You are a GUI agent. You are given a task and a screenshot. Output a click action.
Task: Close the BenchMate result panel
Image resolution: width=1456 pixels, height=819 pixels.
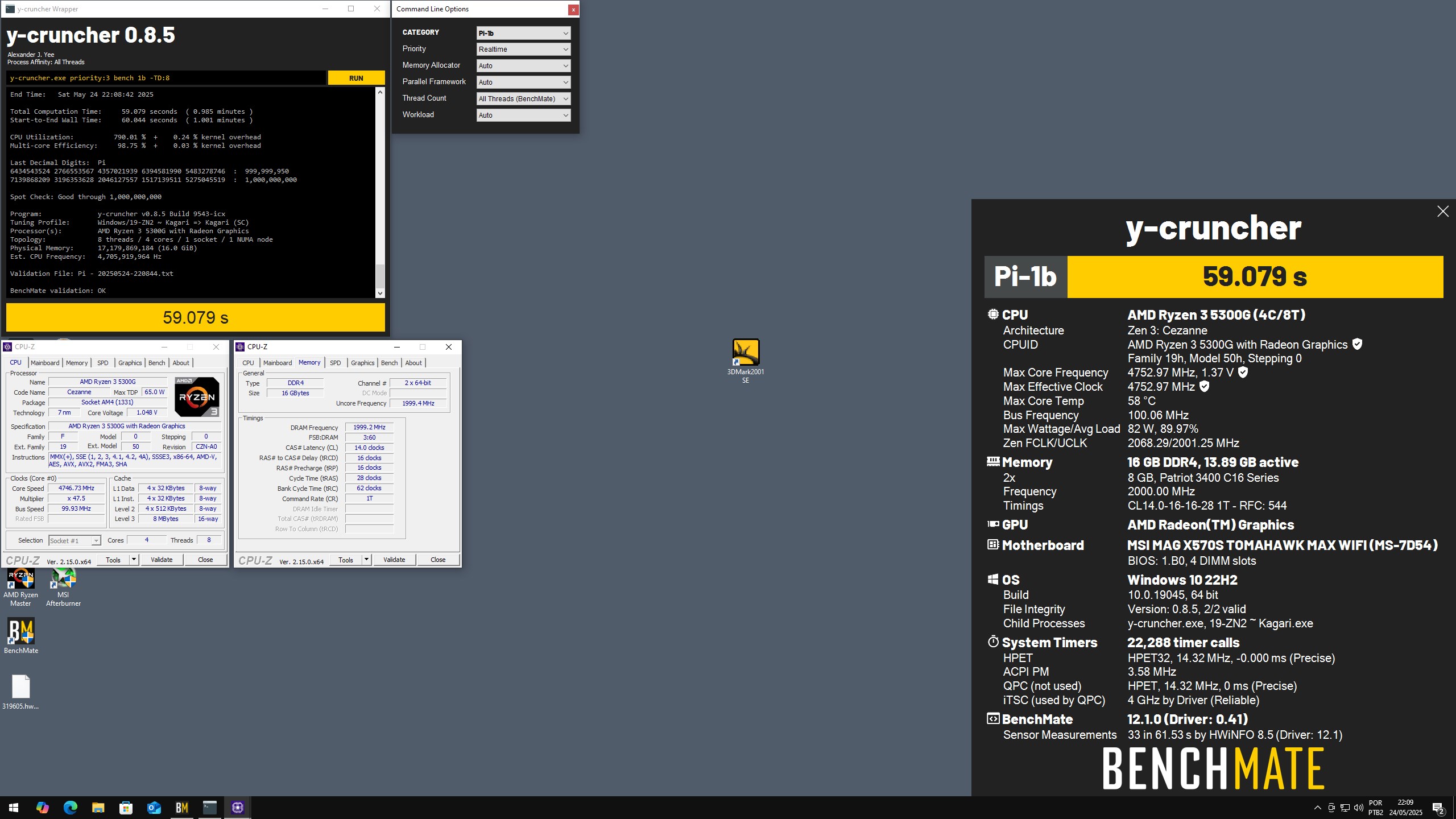pos(1443,212)
